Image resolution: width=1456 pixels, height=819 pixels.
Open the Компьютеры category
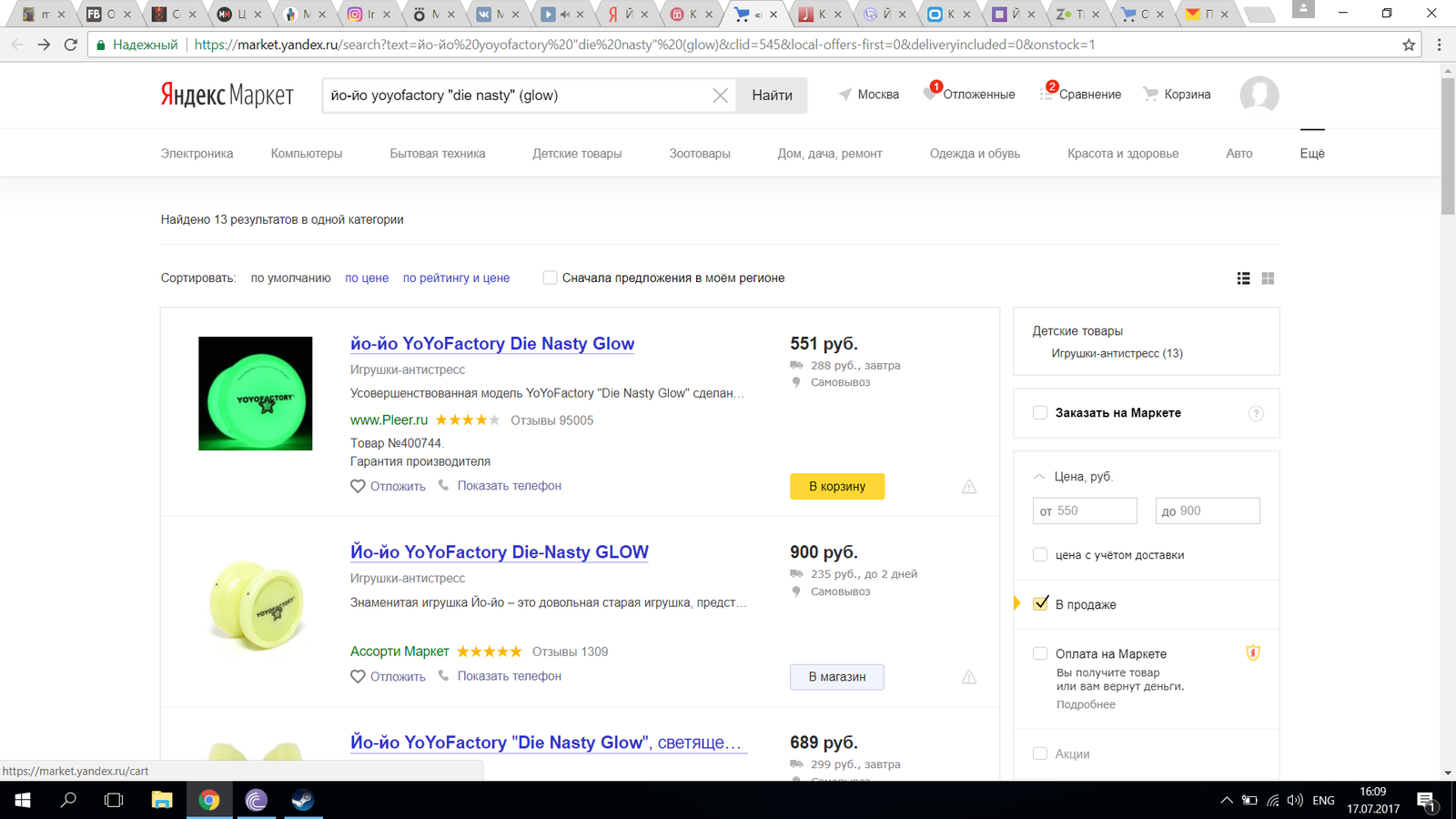click(307, 154)
